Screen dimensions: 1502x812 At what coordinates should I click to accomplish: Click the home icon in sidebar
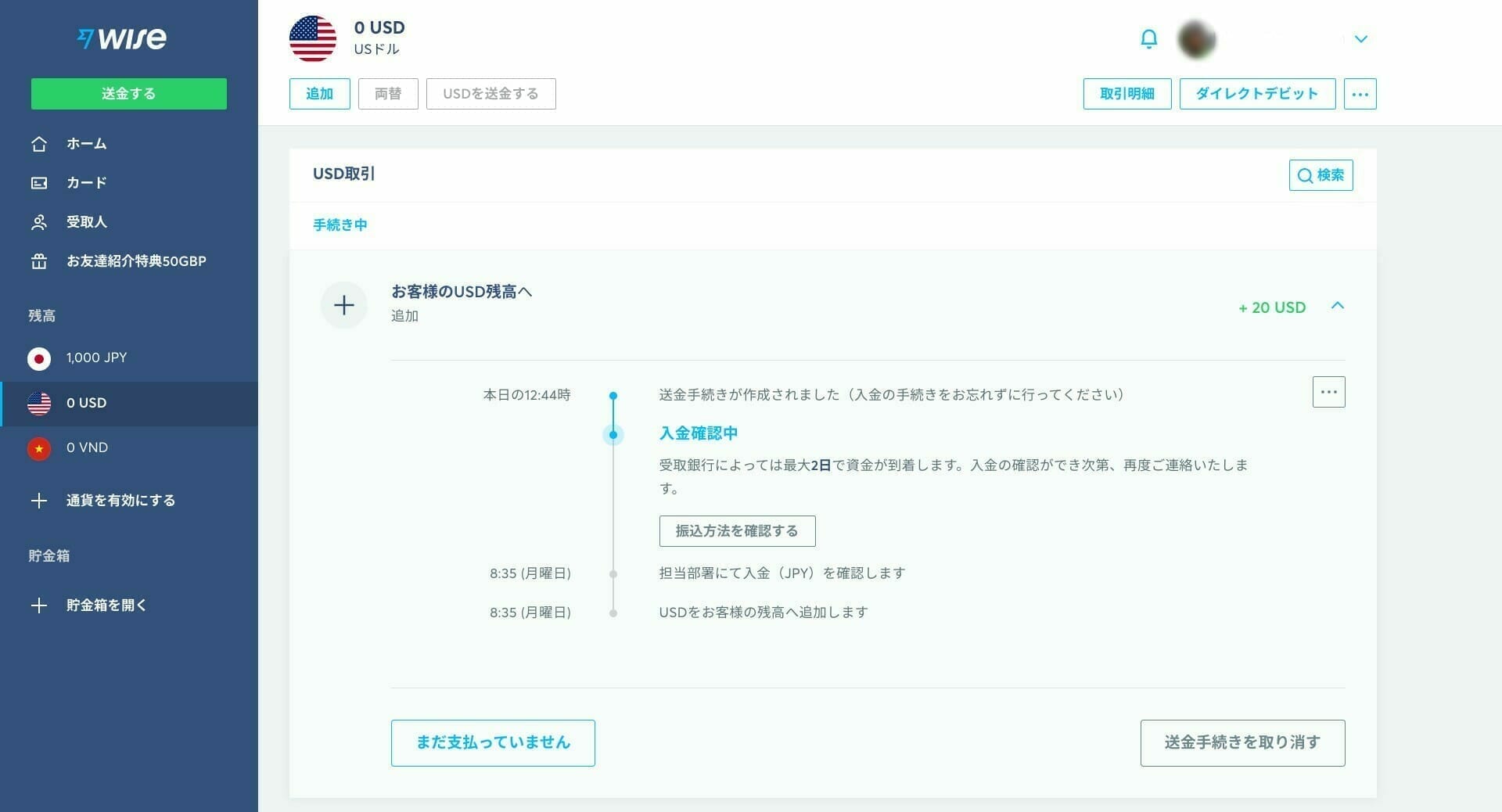click(x=39, y=144)
